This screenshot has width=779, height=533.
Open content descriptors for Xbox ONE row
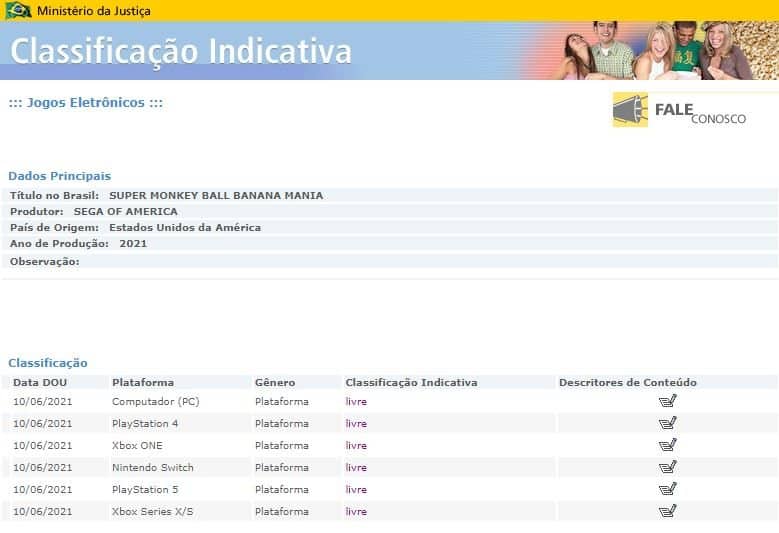coord(667,445)
